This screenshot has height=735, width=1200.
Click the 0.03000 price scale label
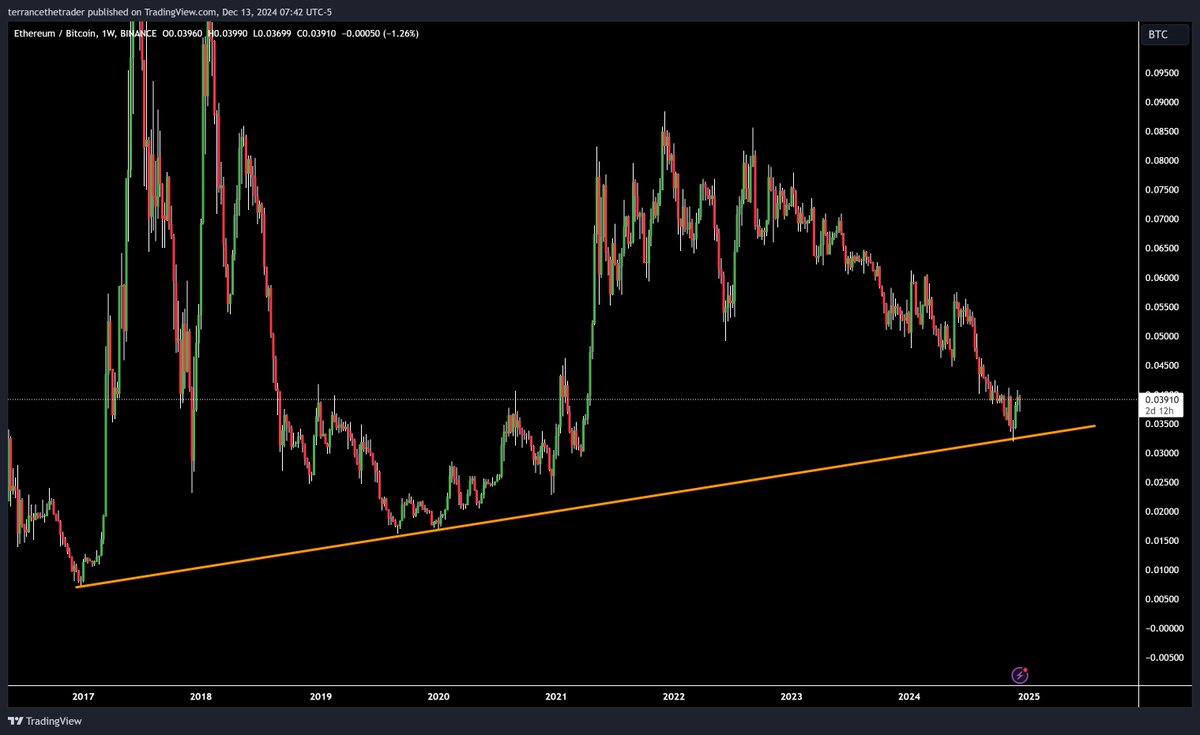(x=1164, y=453)
